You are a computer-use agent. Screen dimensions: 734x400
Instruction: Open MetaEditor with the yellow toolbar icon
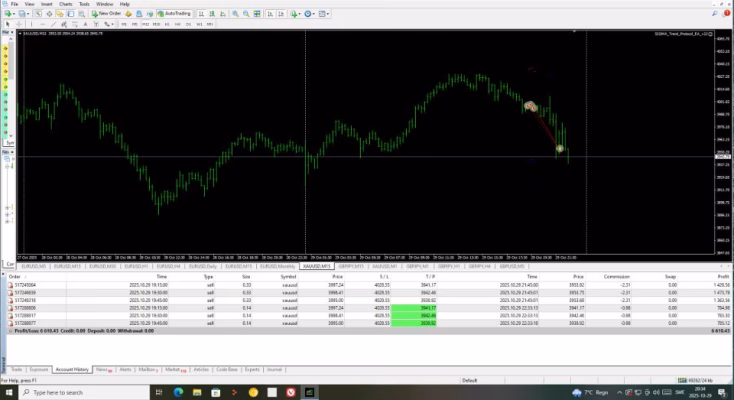click(x=128, y=14)
